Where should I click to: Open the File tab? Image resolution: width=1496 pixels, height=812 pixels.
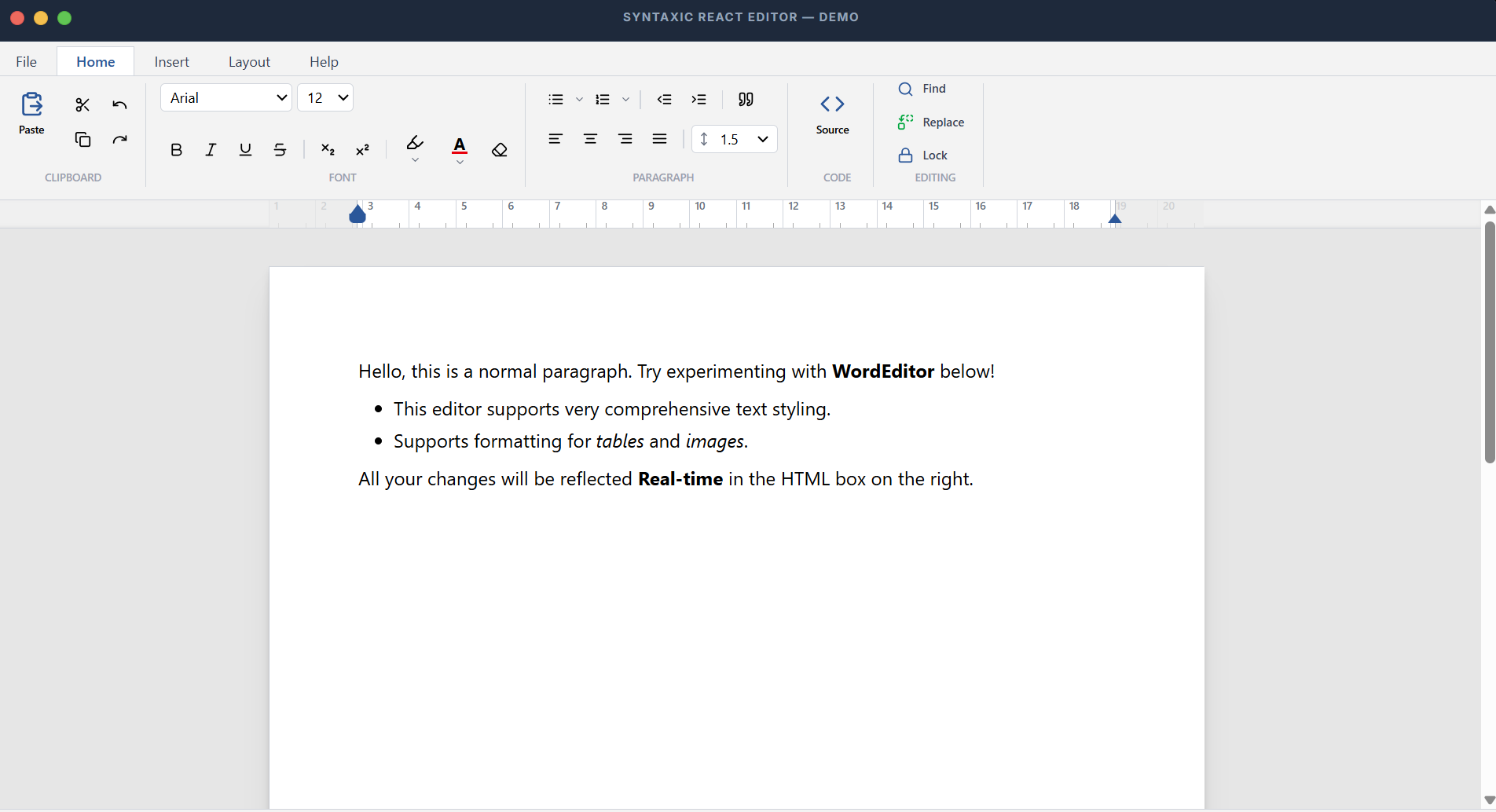click(x=26, y=61)
